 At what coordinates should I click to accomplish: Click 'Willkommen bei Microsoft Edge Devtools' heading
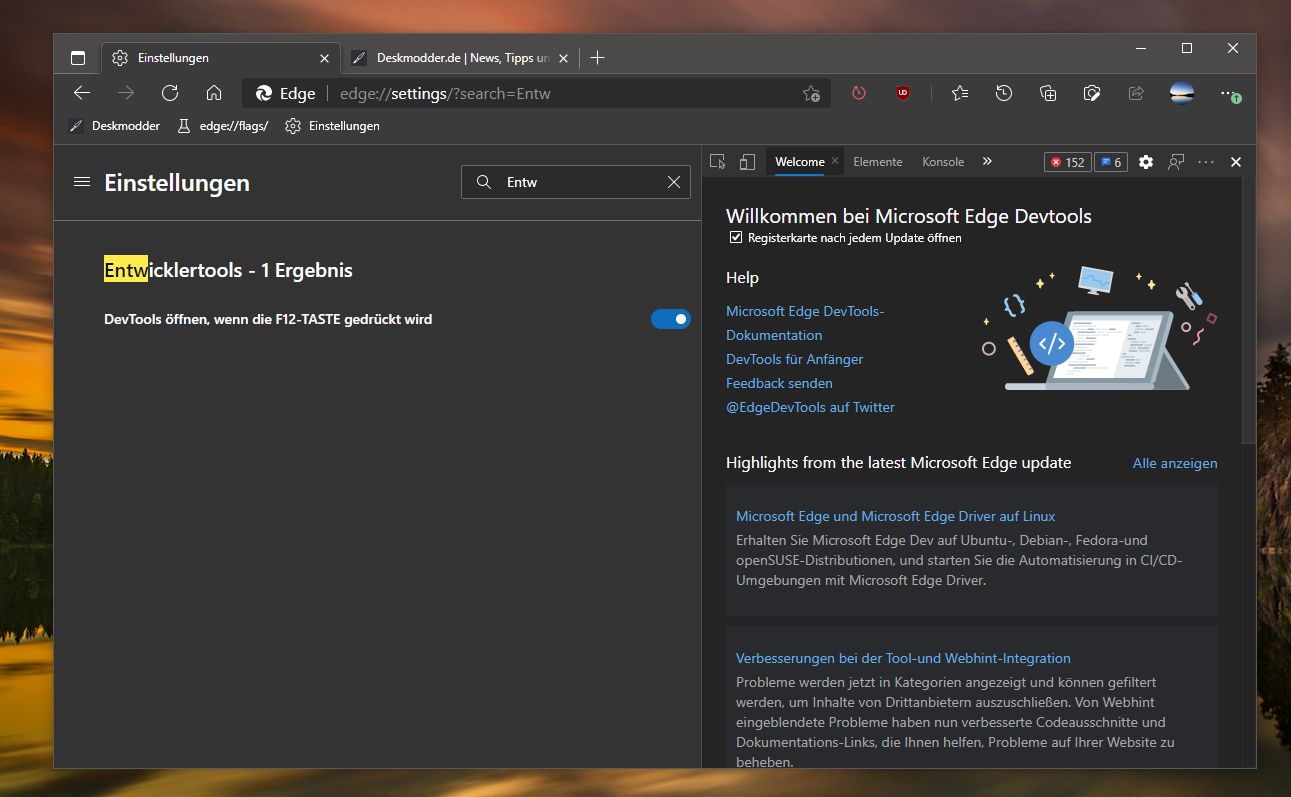click(x=909, y=216)
